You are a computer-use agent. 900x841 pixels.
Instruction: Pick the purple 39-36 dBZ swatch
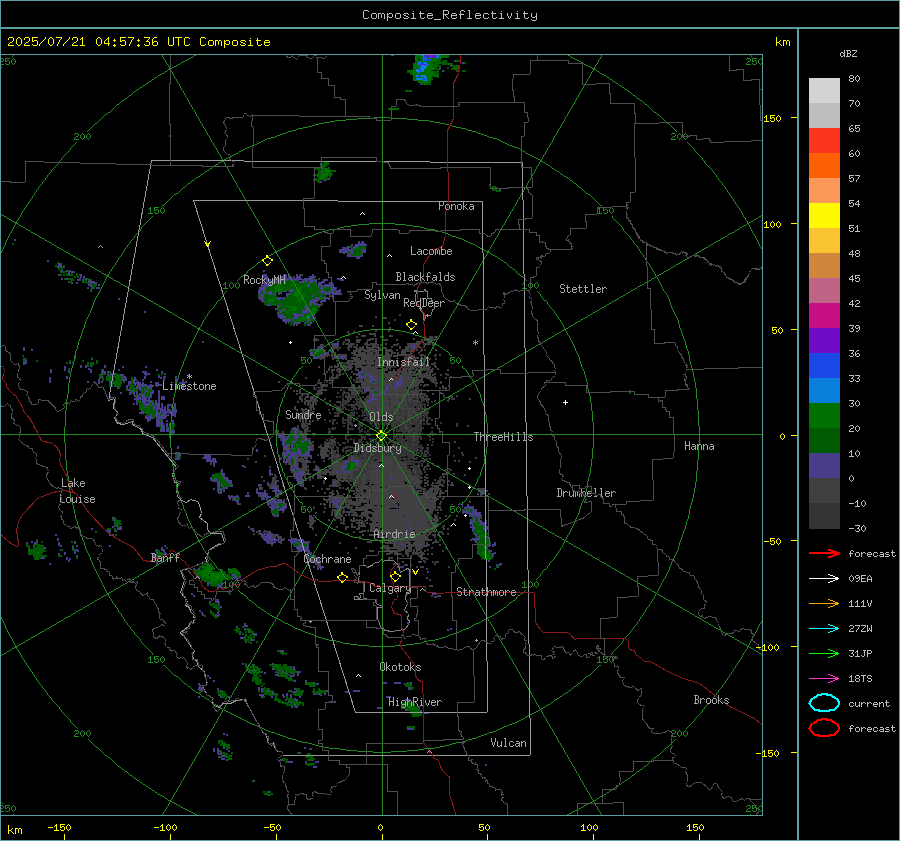pos(824,340)
